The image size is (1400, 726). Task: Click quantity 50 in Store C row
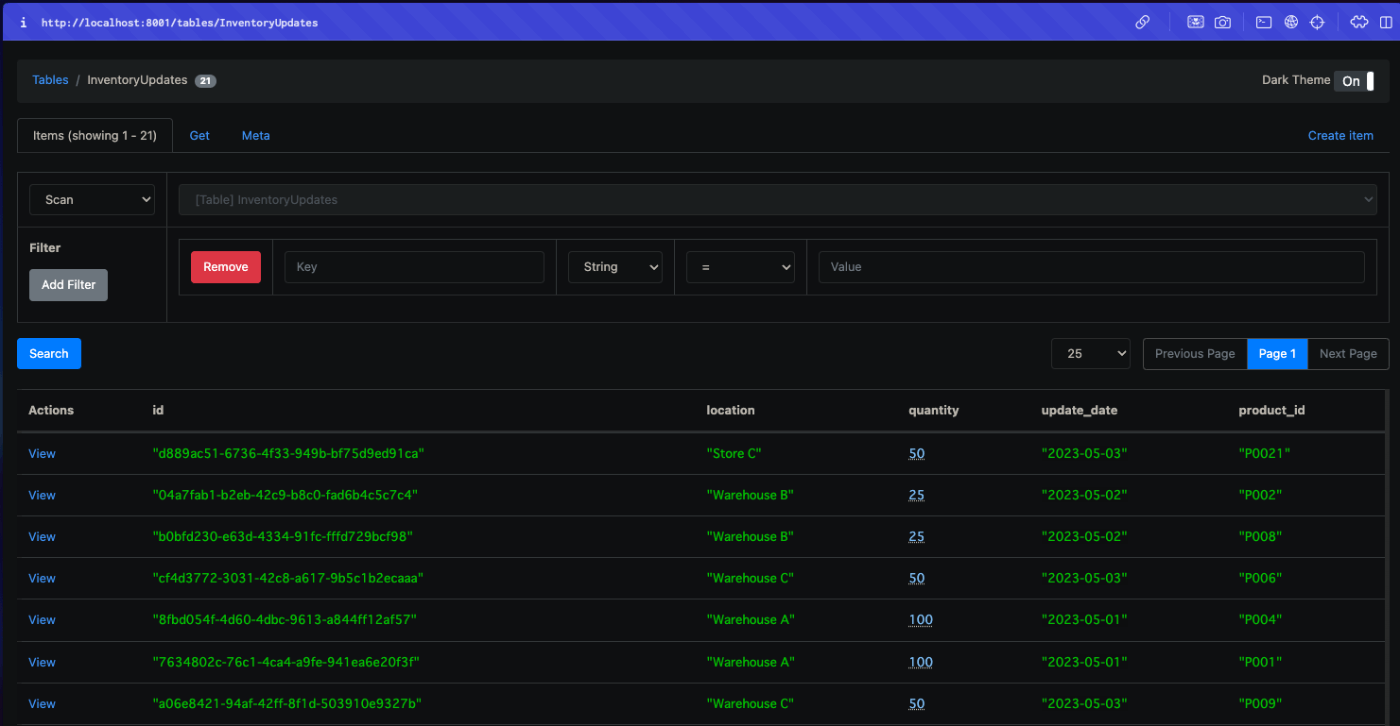(x=916, y=453)
